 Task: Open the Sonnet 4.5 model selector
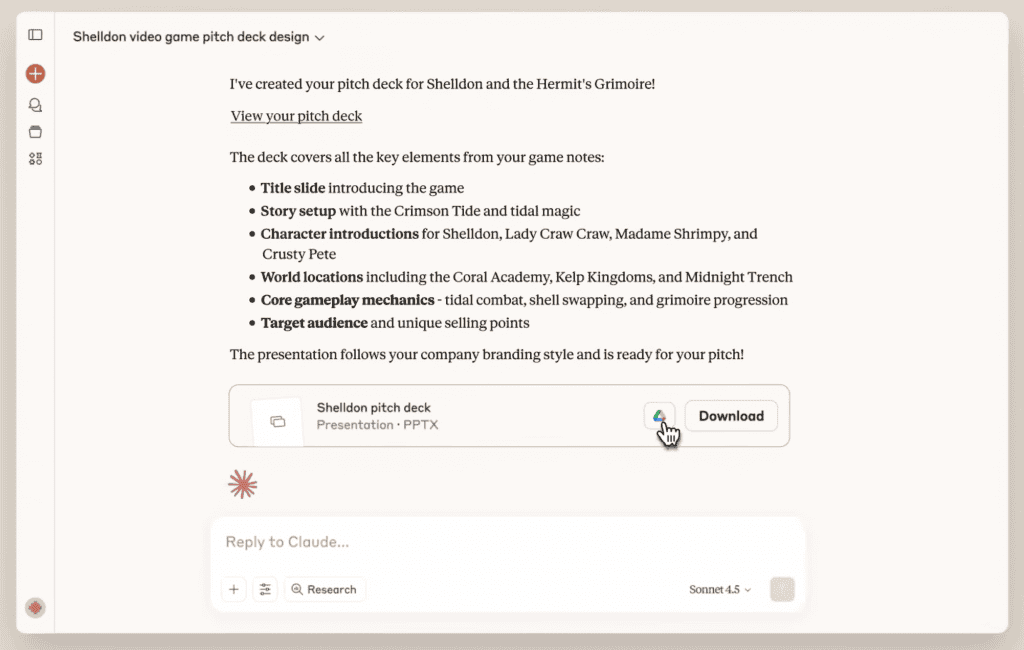click(720, 590)
